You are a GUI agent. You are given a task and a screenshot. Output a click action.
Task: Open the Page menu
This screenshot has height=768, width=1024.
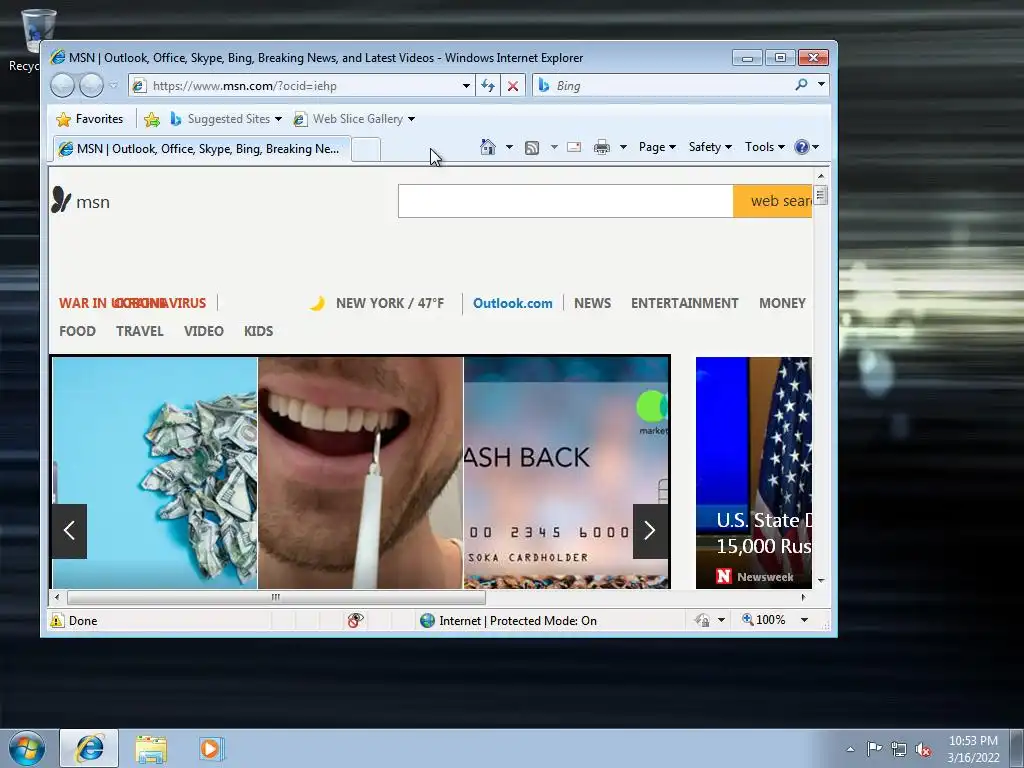point(657,147)
